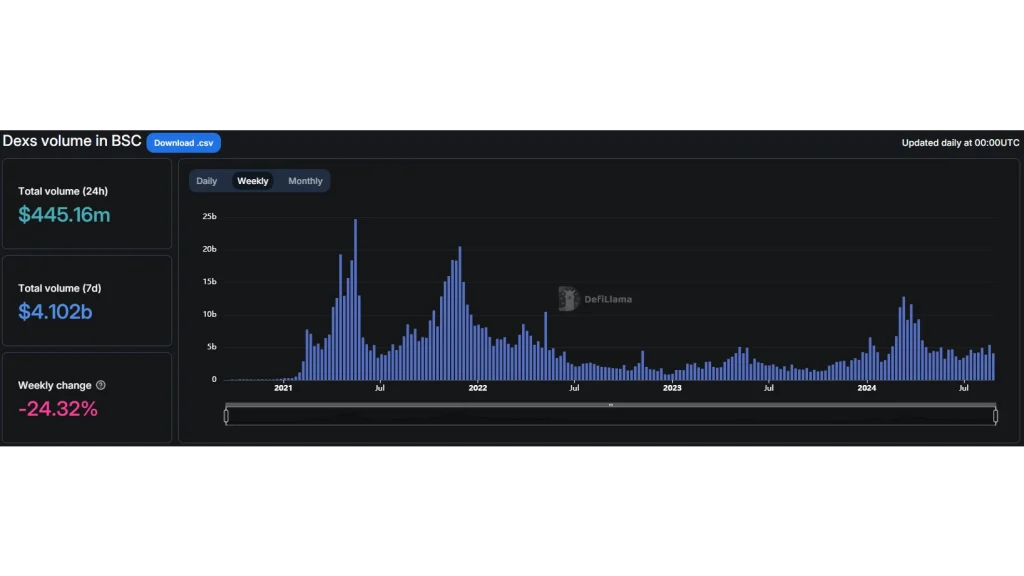
Task: Click 'Updated daily at 00:00UTC' text
Action: tap(960, 142)
